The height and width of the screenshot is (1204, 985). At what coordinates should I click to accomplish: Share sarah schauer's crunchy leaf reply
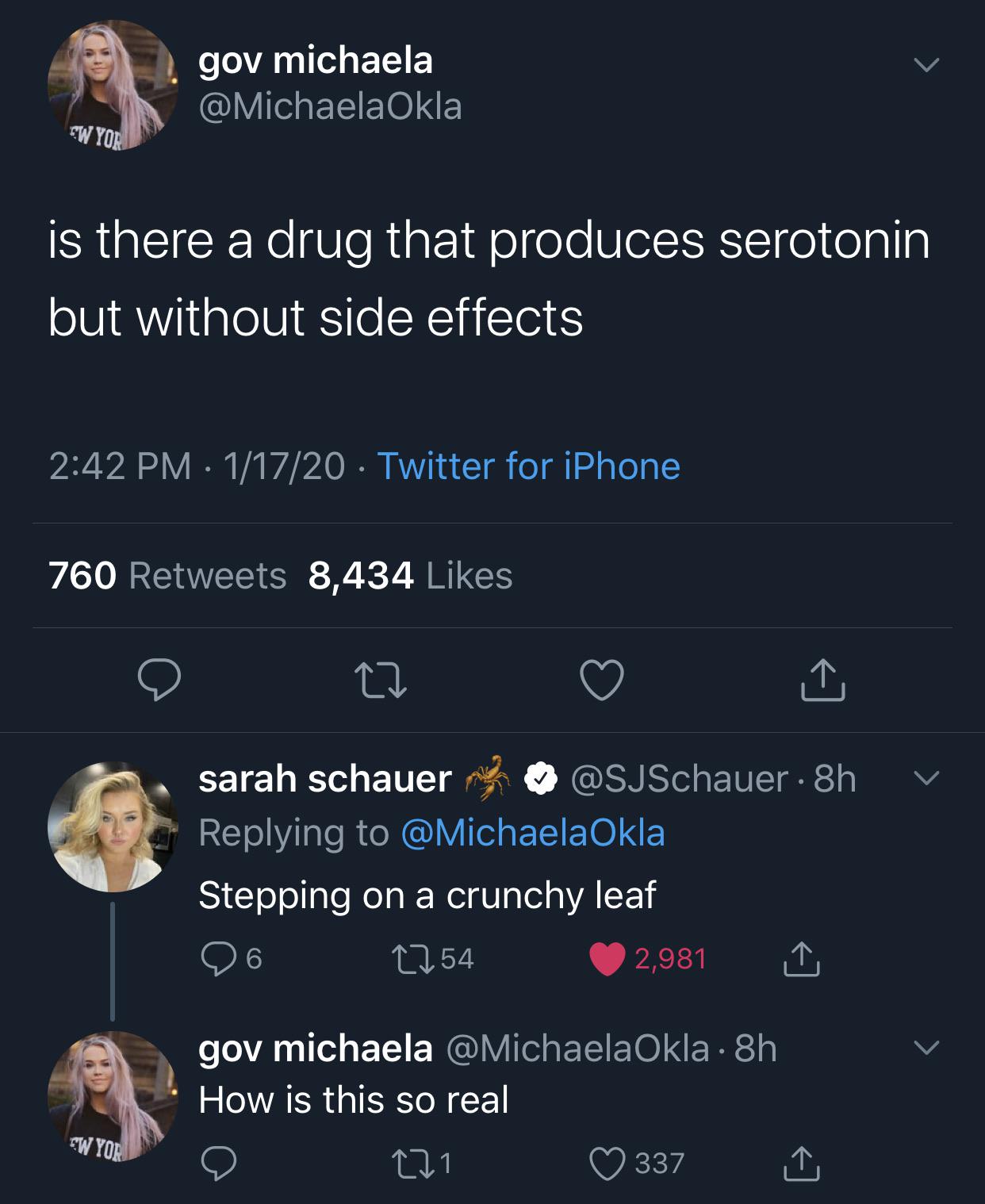pyautogui.click(x=802, y=959)
